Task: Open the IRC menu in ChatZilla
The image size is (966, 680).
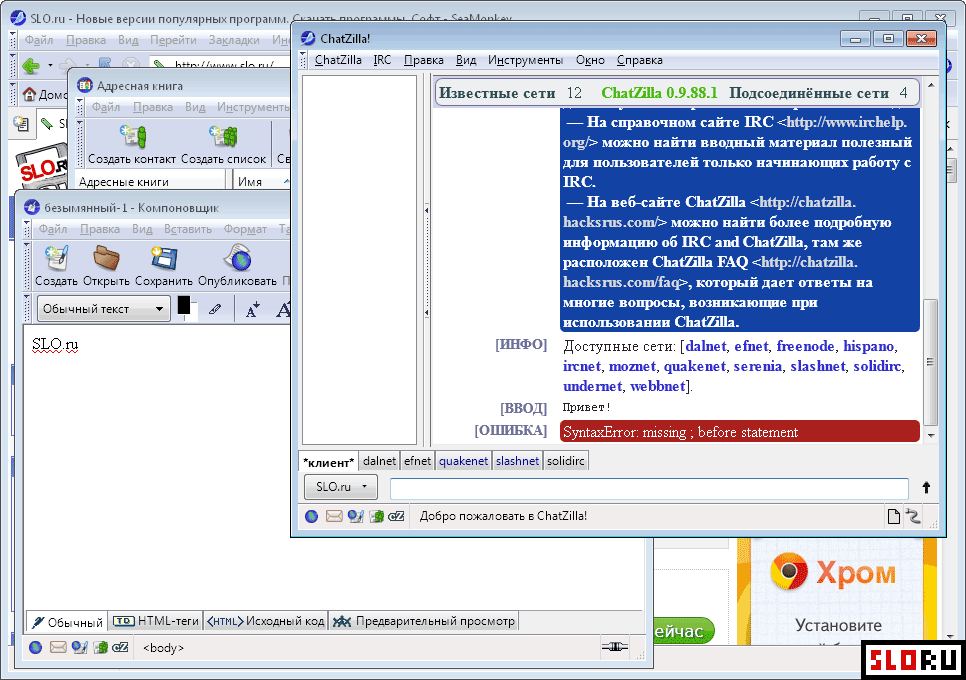Action: pos(382,60)
